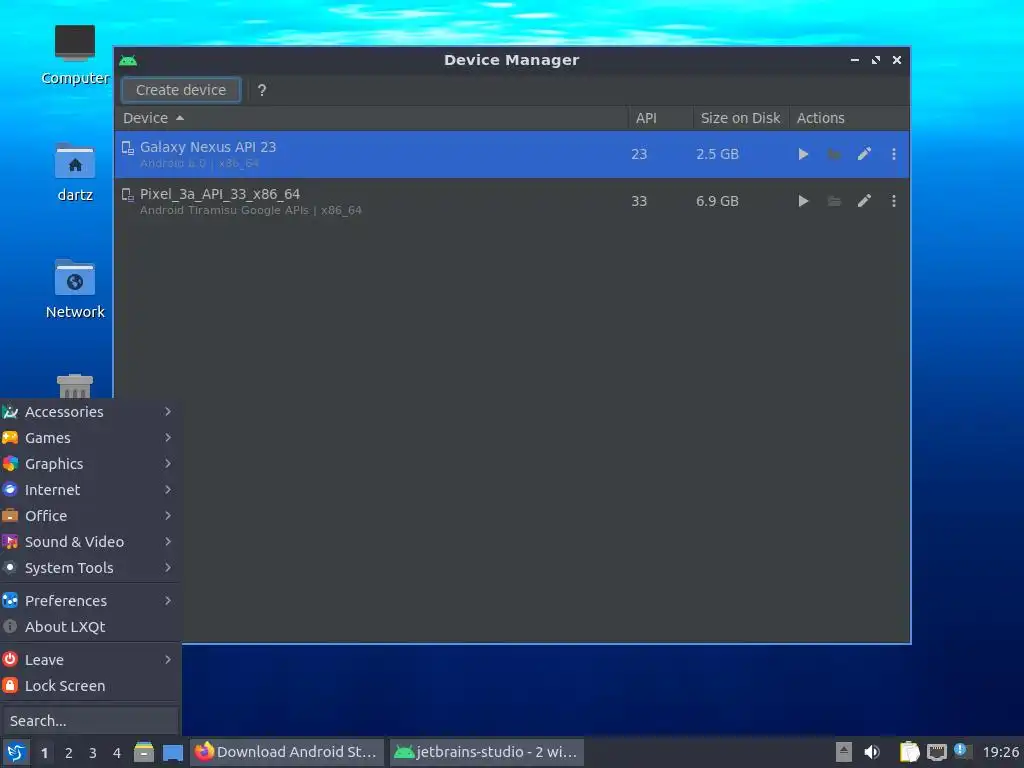This screenshot has height=768, width=1024.
Task: Expand the Games menu category
Action: 91,438
